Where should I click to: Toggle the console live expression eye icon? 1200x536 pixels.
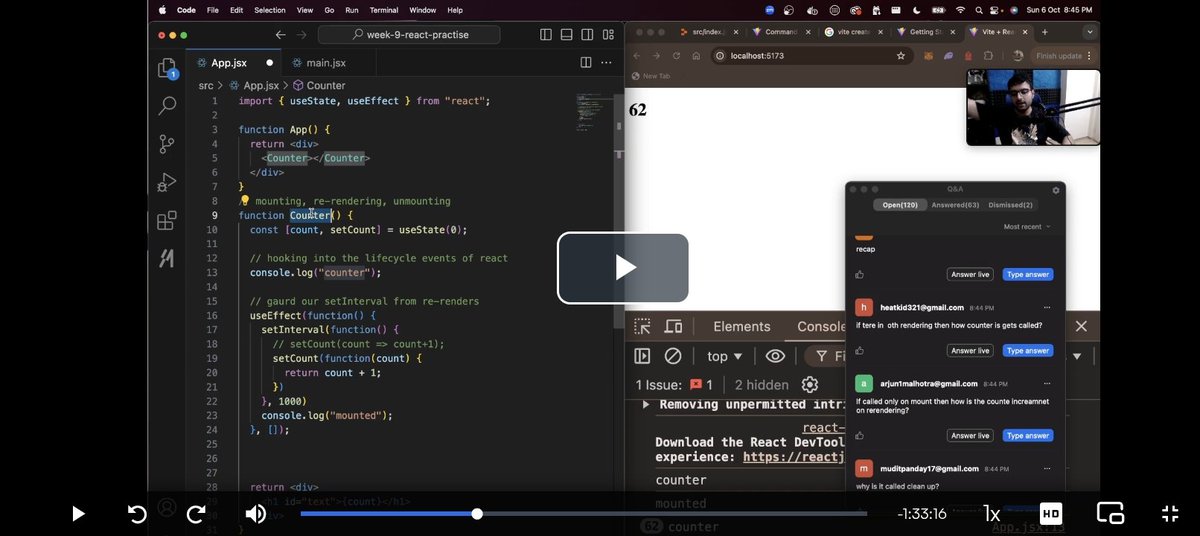pyautogui.click(x=775, y=356)
